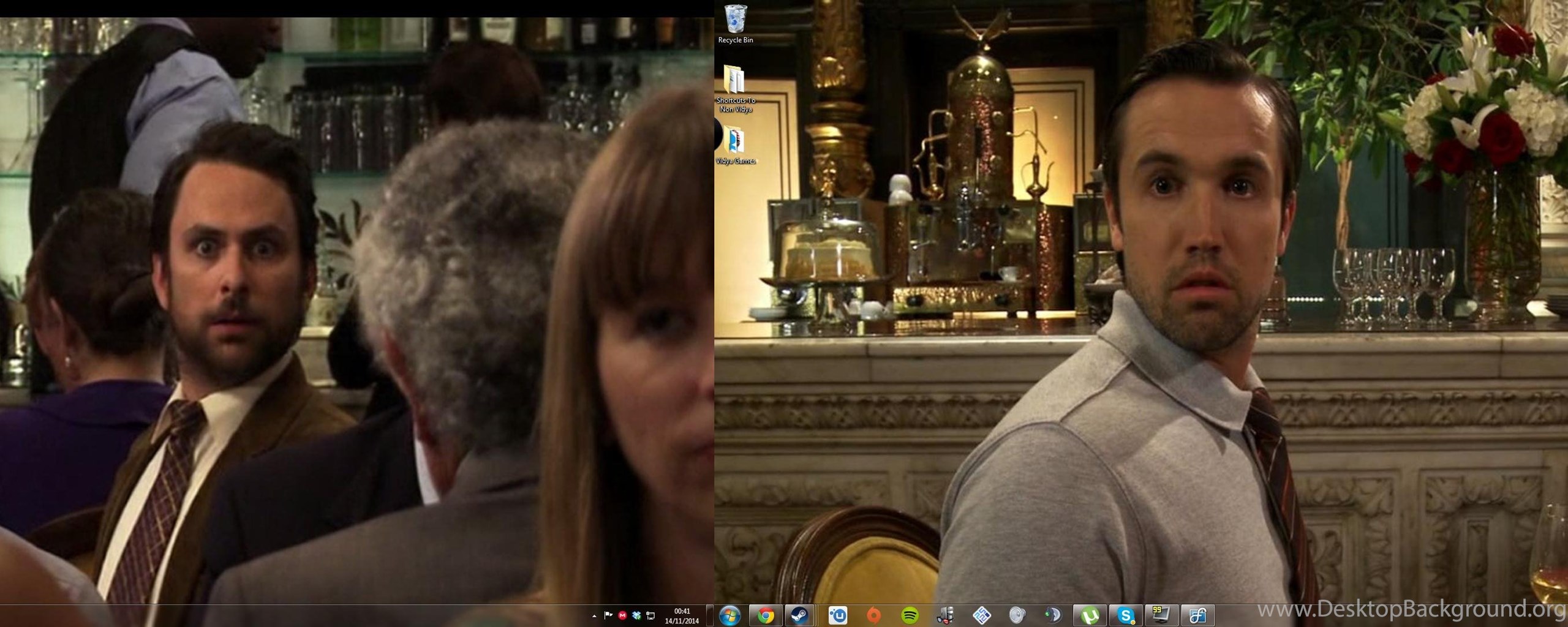Click the blue f-window taskbar icon
The height and width of the screenshot is (627, 1568).
pyautogui.click(x=1198, y=615)
